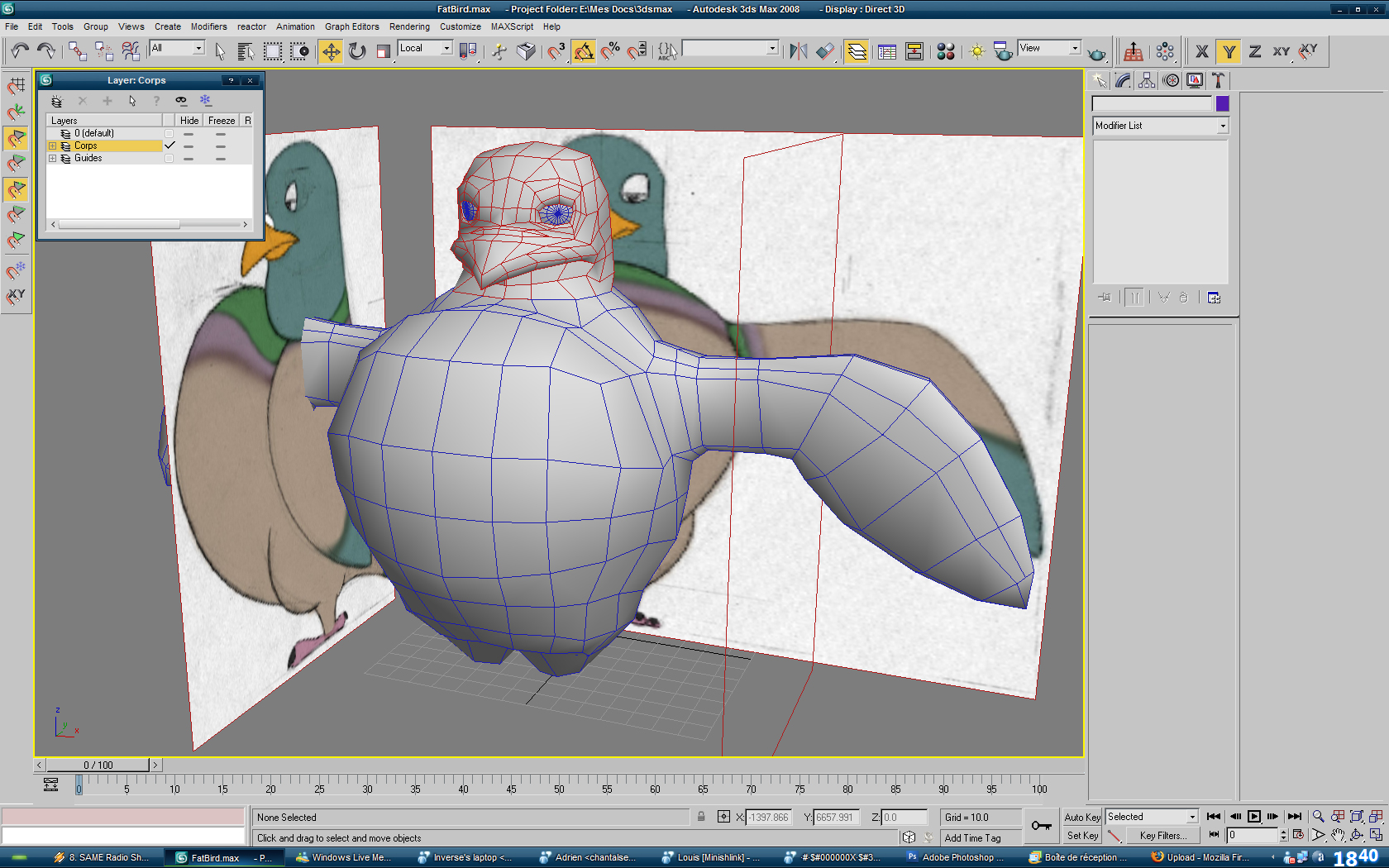Click the purple object color swatch

pyautogui.click(x=1222, y=103)
